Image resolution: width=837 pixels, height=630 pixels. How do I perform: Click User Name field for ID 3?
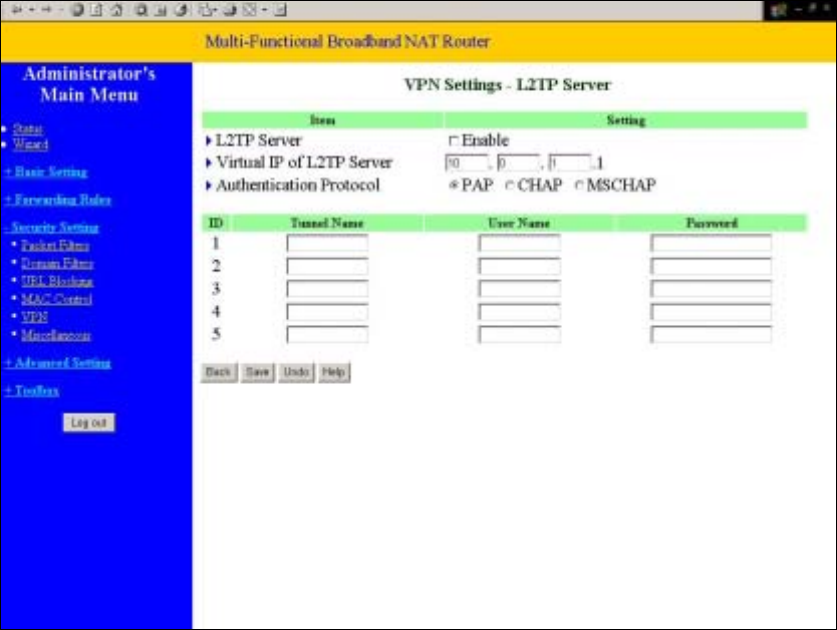(x=519, y=289)
